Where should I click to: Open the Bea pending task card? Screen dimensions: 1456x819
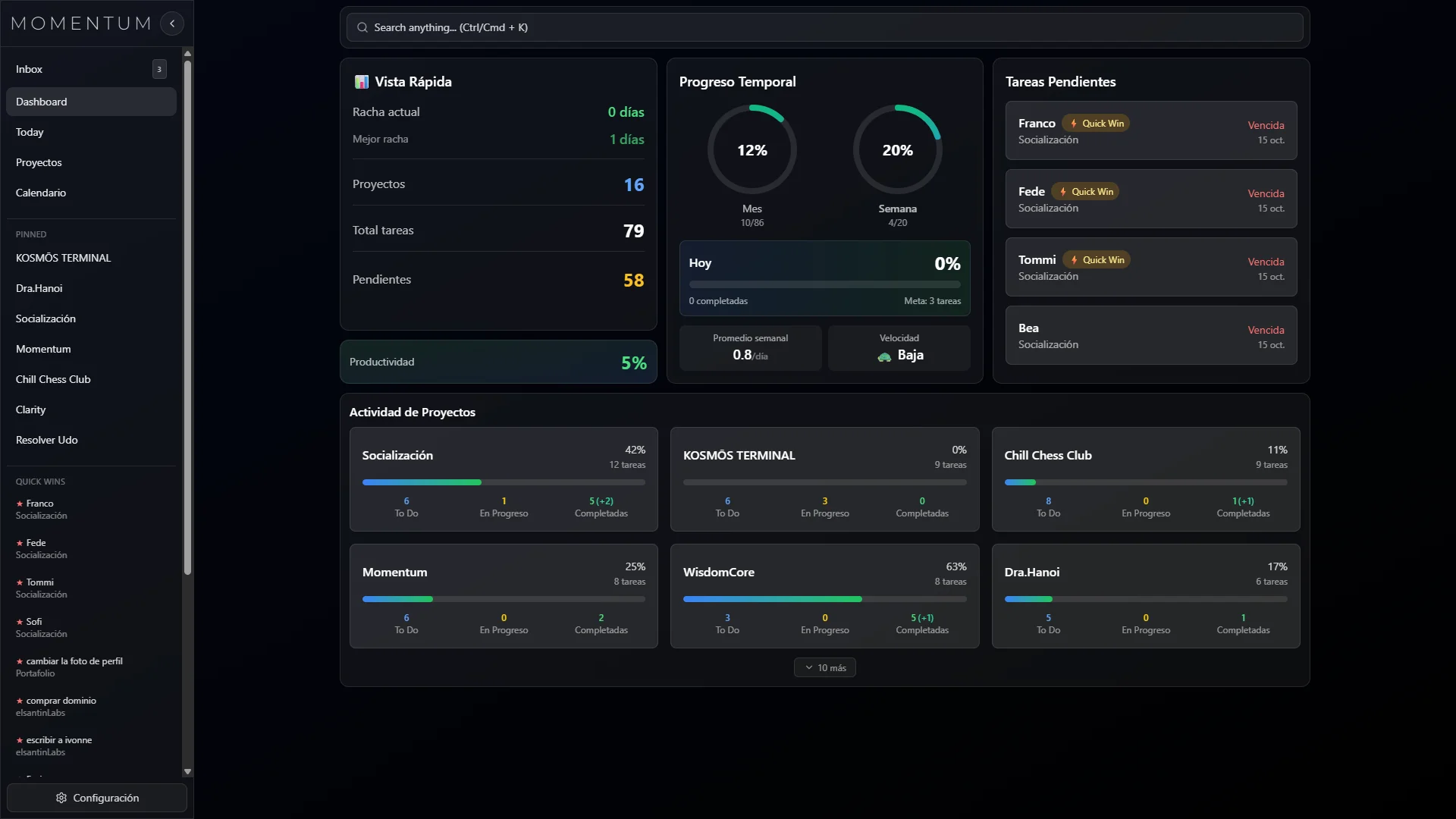point(1150,335)
